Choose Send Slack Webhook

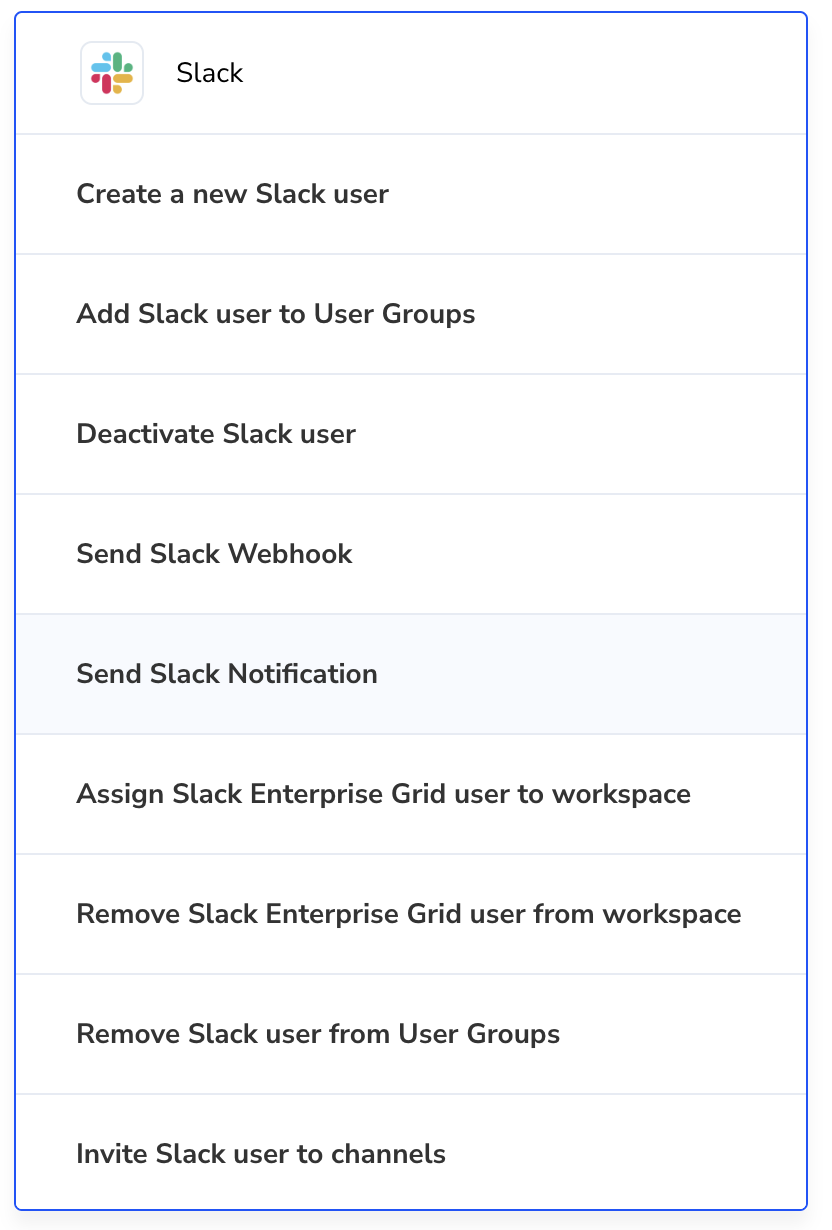point(411,554)
